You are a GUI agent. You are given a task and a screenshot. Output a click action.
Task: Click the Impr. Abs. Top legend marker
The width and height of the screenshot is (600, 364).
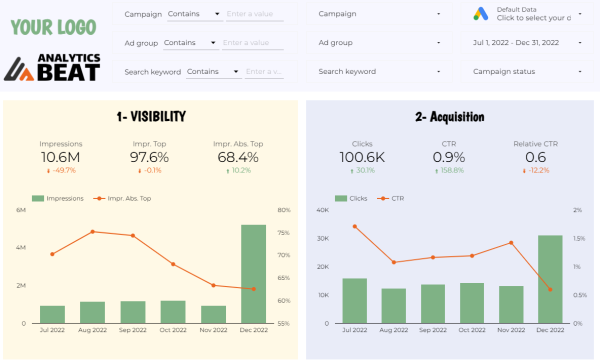pos(99,198)
